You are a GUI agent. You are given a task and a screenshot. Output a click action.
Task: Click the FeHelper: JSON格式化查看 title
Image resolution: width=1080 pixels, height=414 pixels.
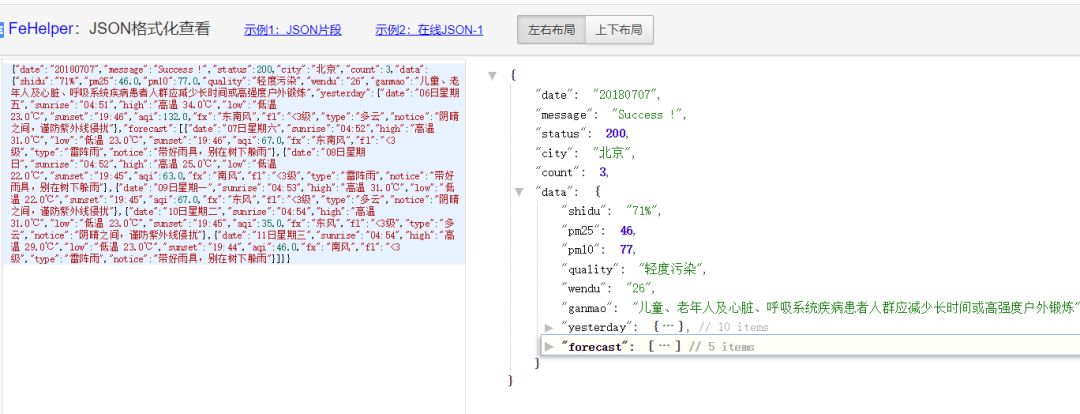[110, 30]
